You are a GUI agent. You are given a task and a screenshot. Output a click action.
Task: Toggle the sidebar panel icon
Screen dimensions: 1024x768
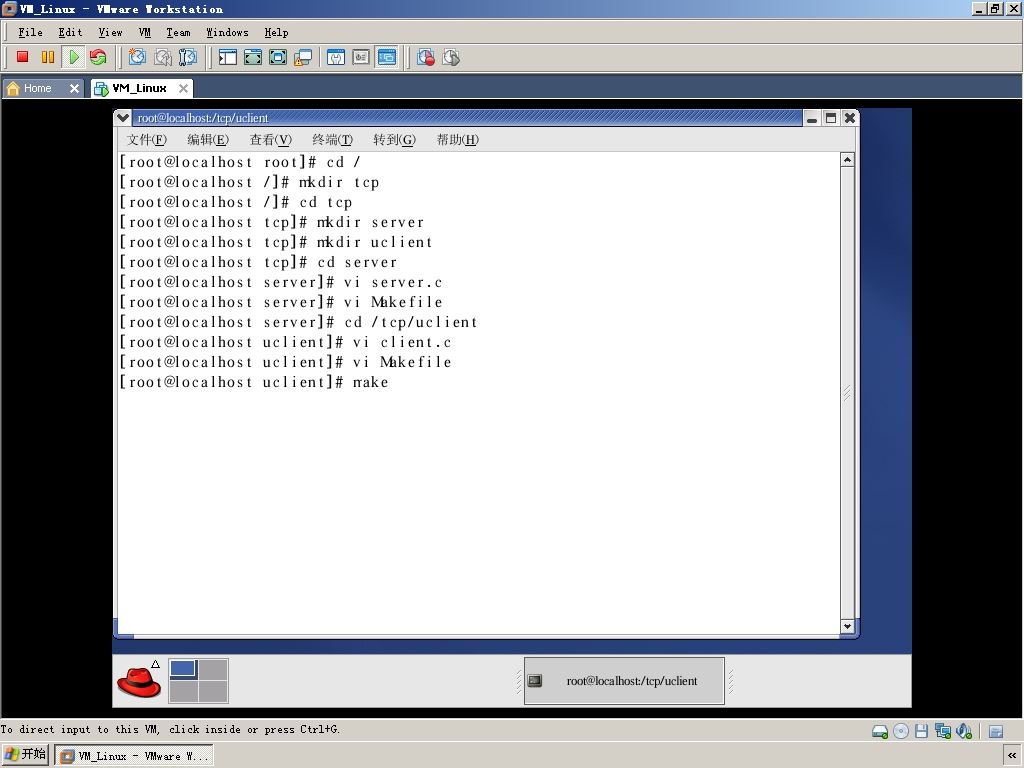pyautogui.click(x=227, y=57)
